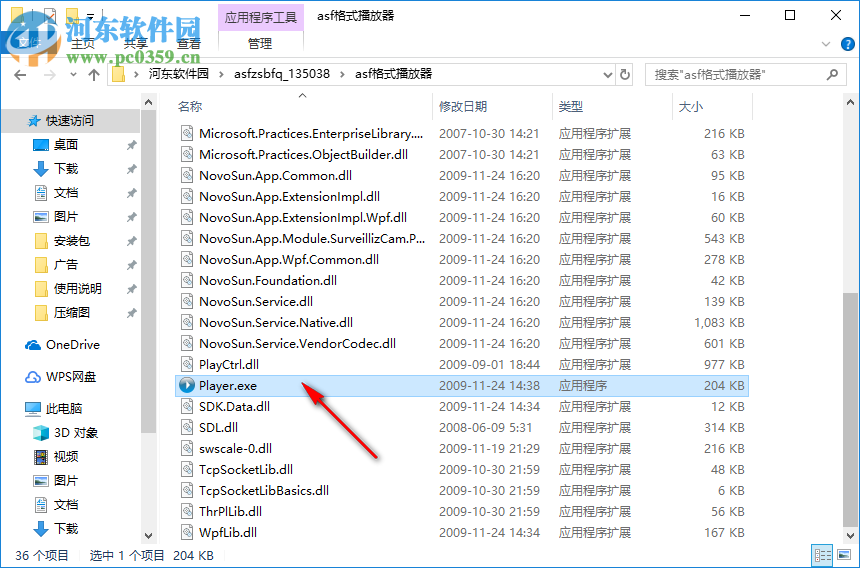Click 河东软件园 in the address breadcrumb

coord(179,74)
